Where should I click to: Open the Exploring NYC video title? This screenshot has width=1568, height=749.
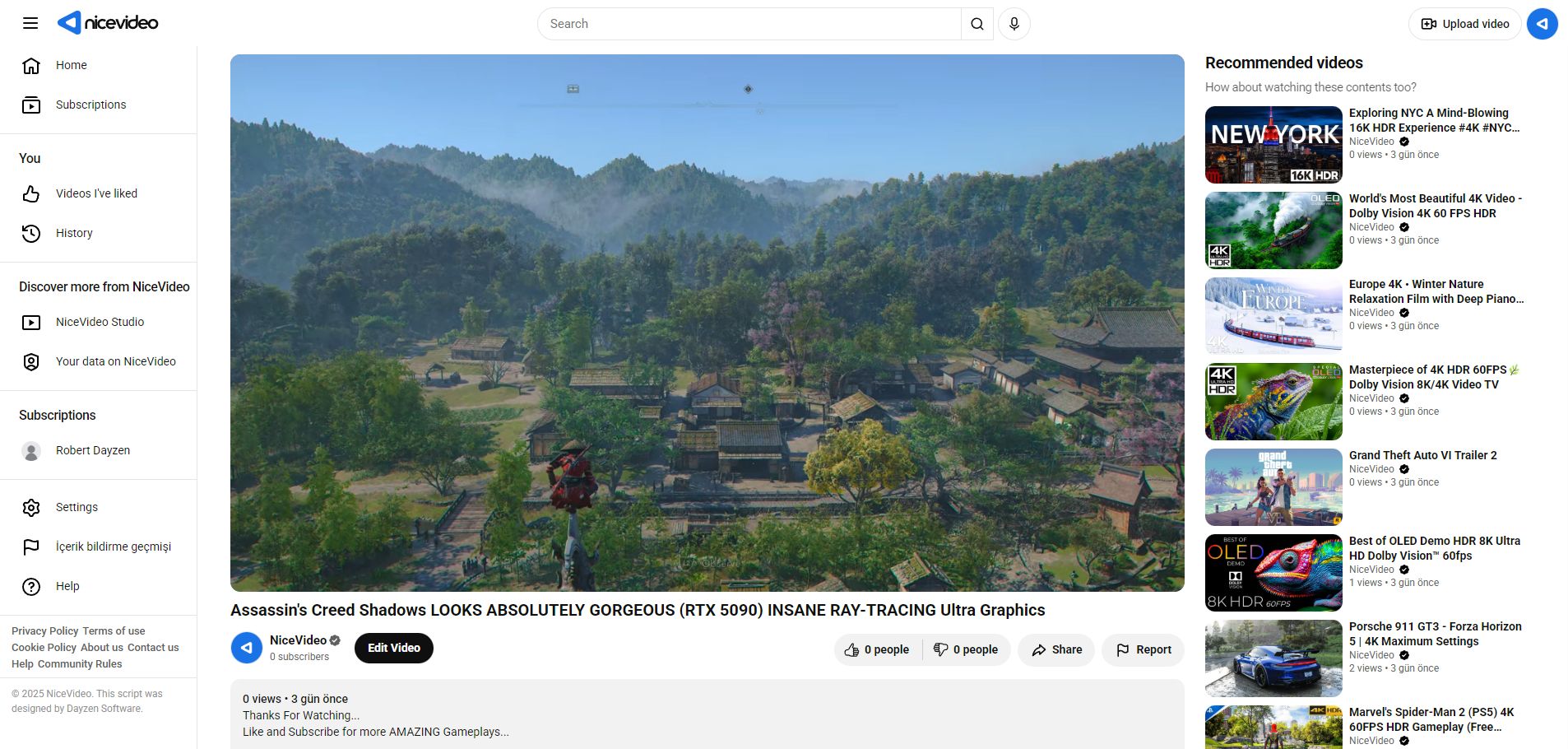tap(1435, 120)
